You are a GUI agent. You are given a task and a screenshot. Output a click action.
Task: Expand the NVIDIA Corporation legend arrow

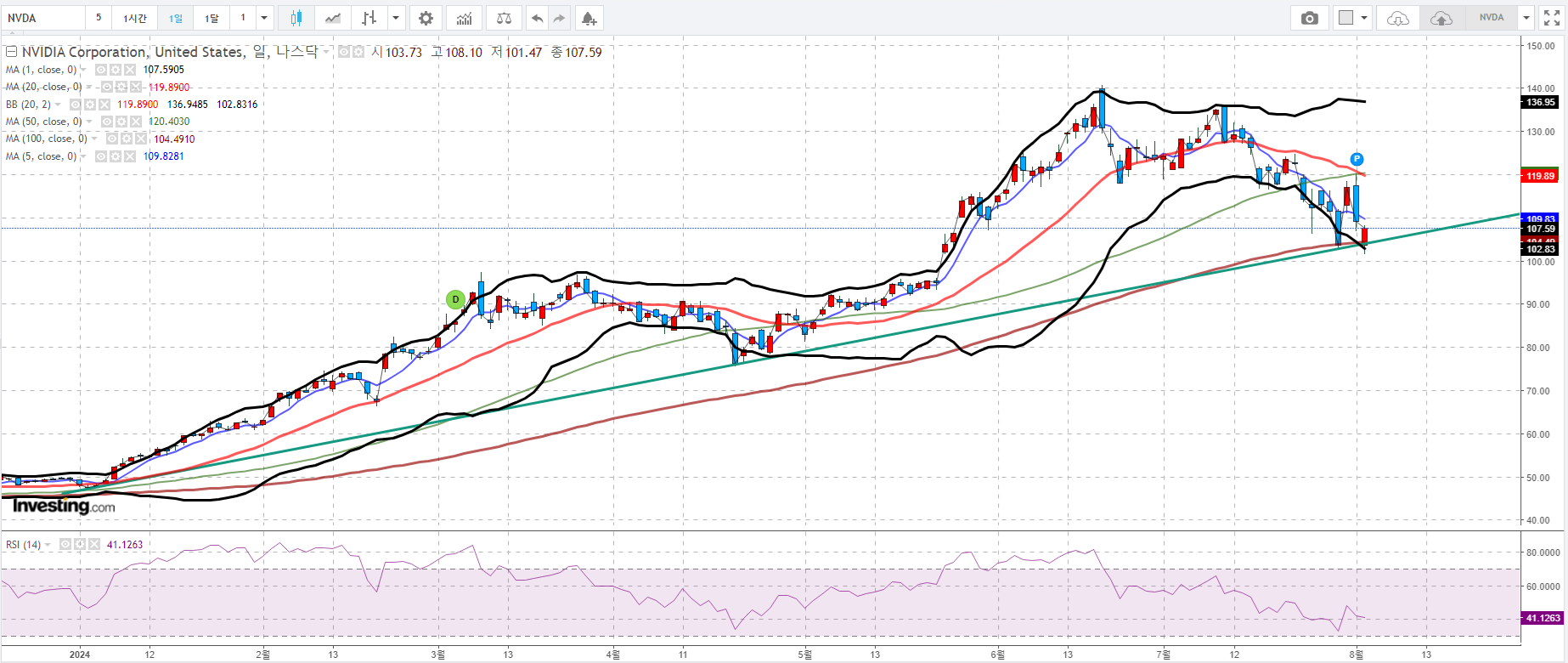point(326,52)
